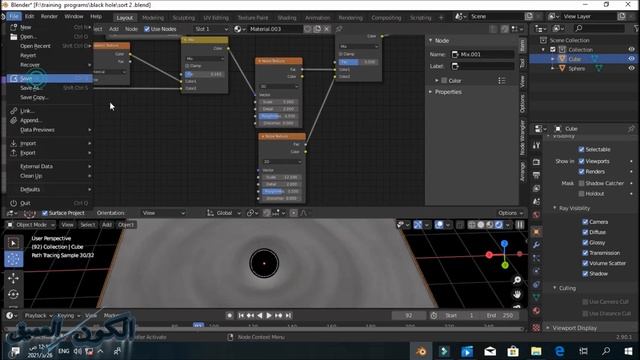Click the pan hand viewport icon
The width and height of the screenshot is (640, 360).
tap(517, 294)
